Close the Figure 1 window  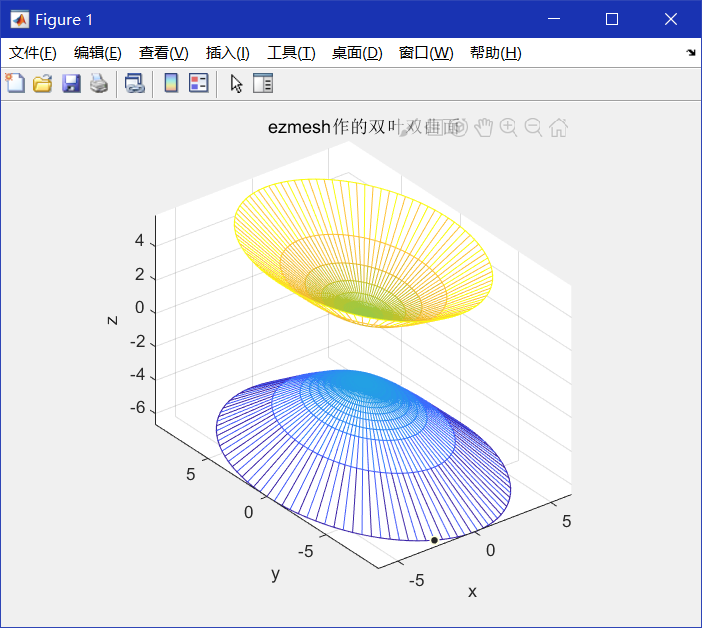point(671,19)
